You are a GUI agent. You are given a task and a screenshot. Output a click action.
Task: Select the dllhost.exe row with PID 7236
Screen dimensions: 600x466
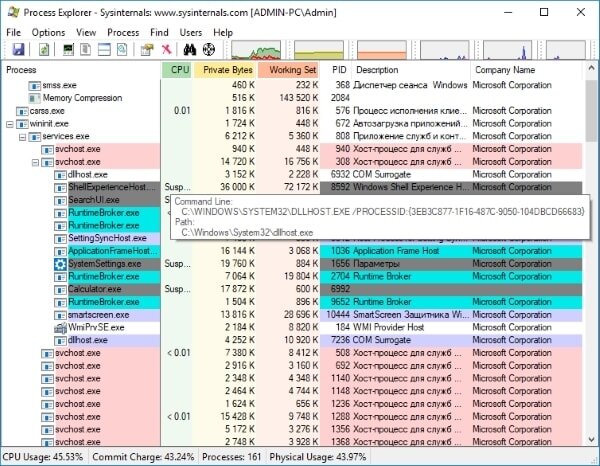pyautogui.click(x=292, y=341)
